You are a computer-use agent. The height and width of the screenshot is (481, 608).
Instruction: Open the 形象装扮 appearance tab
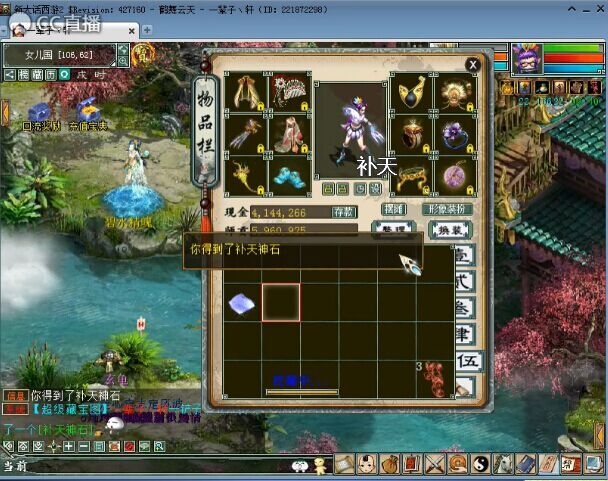click(x=446, y=210)
